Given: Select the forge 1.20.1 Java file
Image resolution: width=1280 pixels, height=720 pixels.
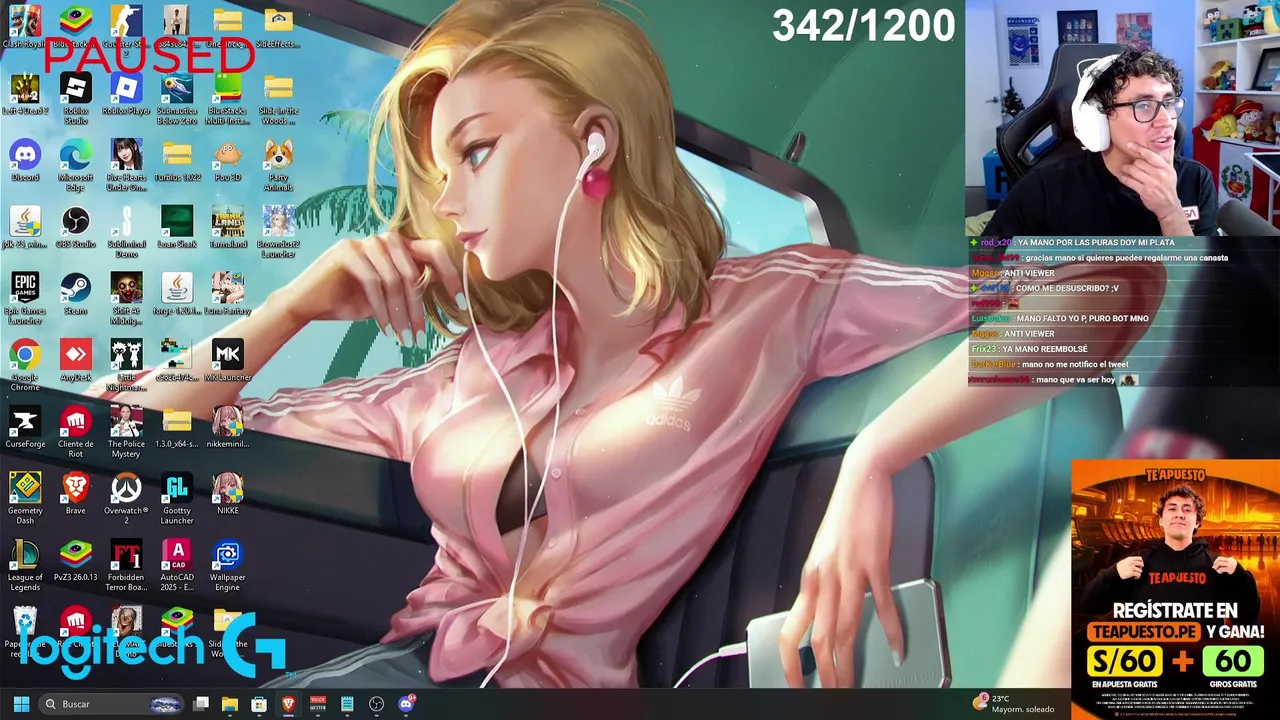Looking at the screenshot, I should [177, 294].
